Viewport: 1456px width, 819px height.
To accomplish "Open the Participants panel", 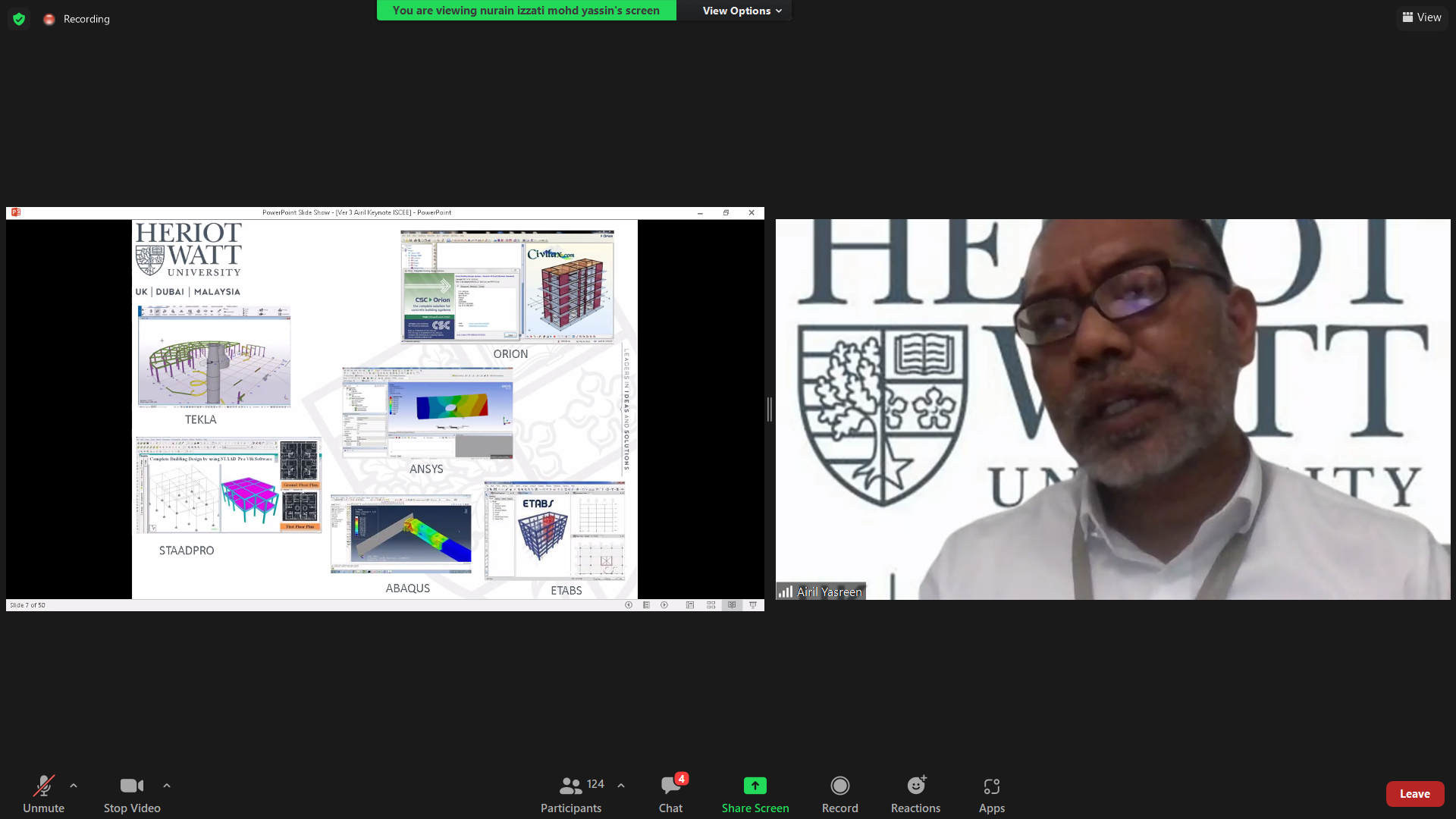I will pos(571,793).
